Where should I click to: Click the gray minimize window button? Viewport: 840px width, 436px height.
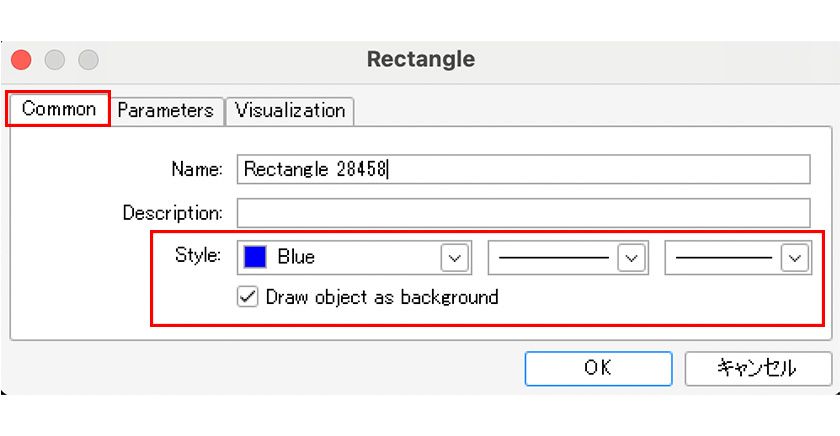(x=55, y=60)
